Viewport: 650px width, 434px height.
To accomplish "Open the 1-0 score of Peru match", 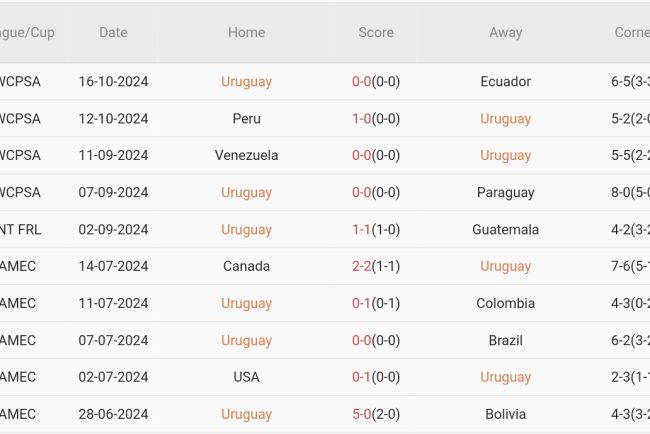I will point(362,118).
